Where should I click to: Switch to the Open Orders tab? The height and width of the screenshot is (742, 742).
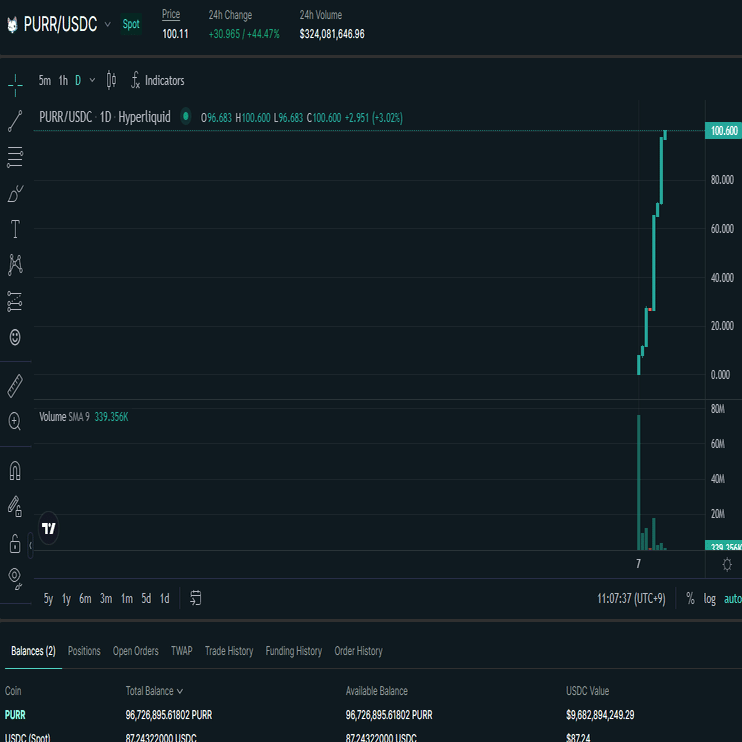coord(135,651)
